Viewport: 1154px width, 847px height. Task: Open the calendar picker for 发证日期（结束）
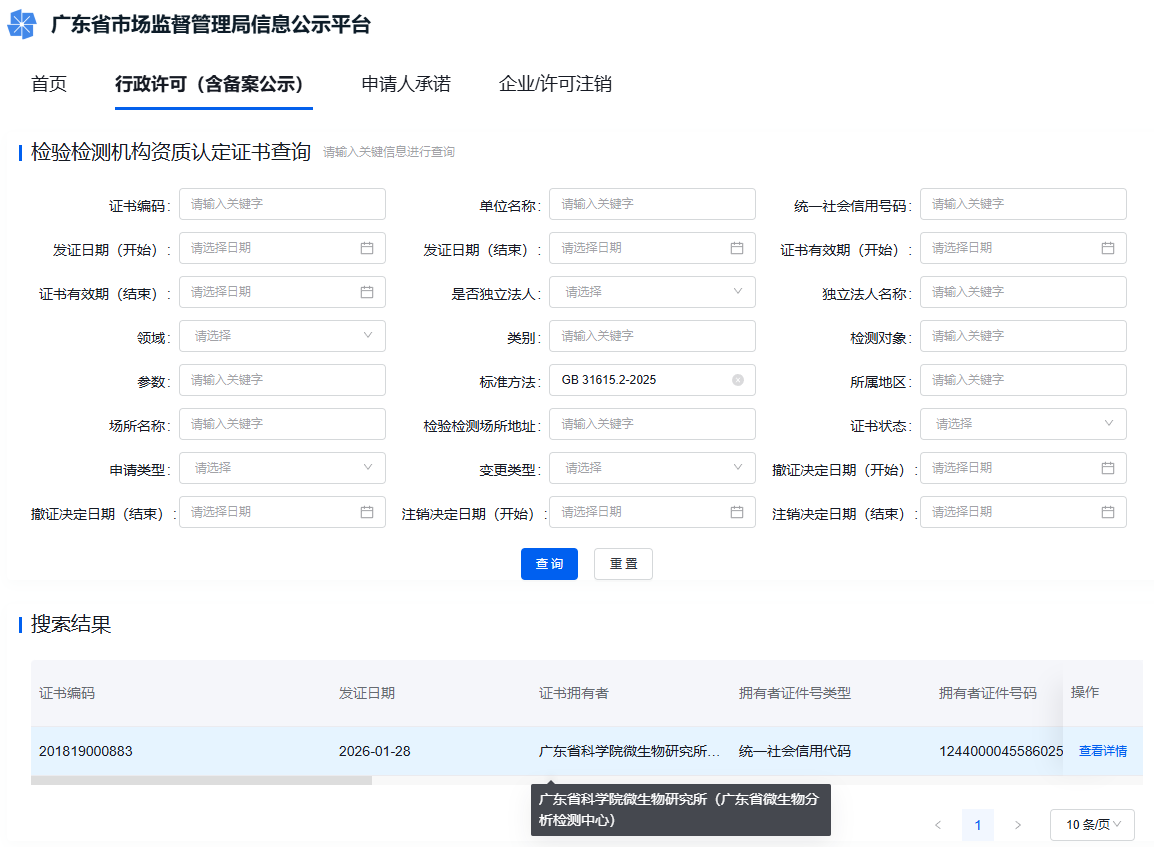pyautogui.click(x=737, y=247)
